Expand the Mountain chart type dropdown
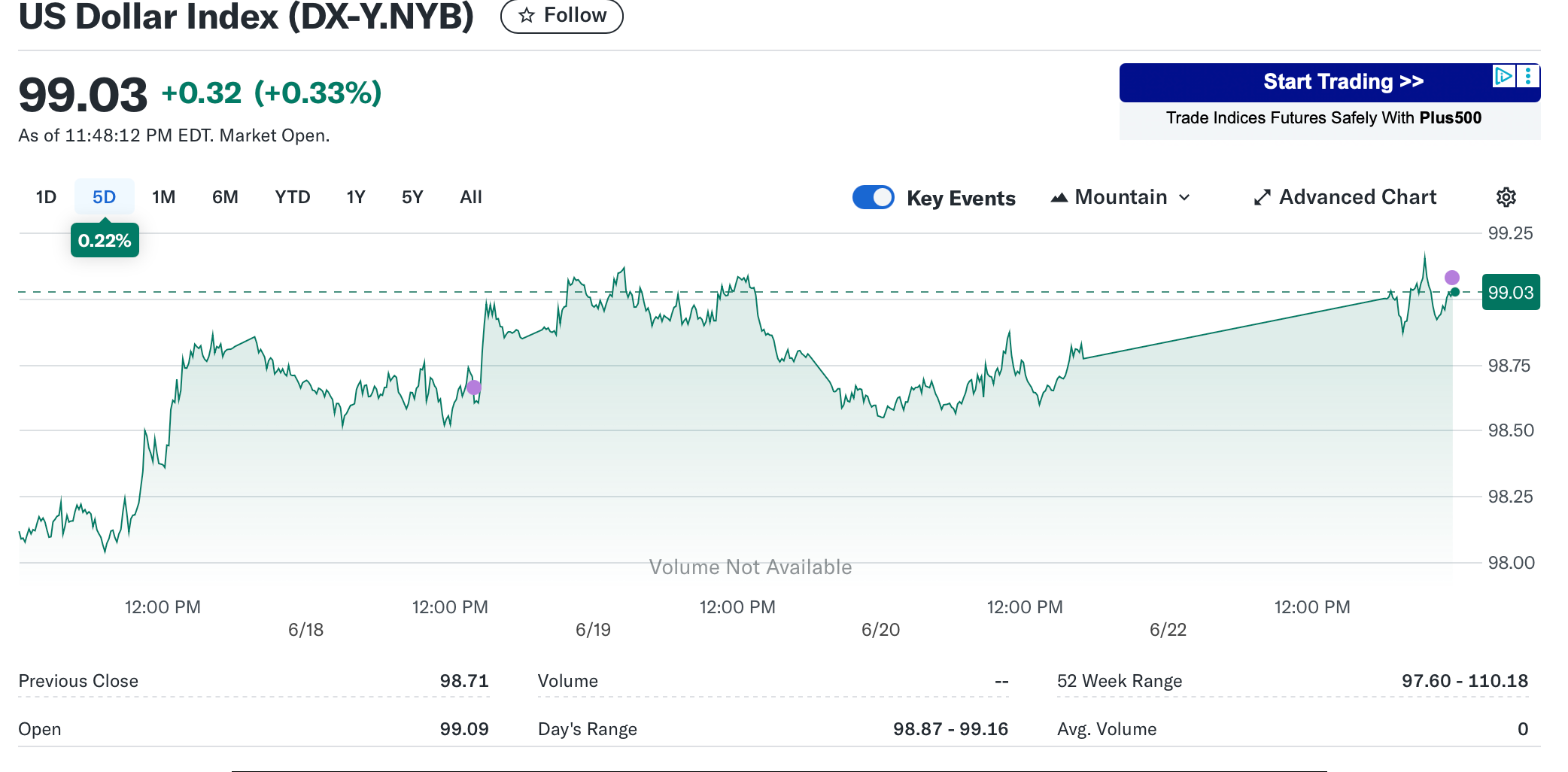This screenshot has height=772, width=1568. click(x=1121, y=197)
